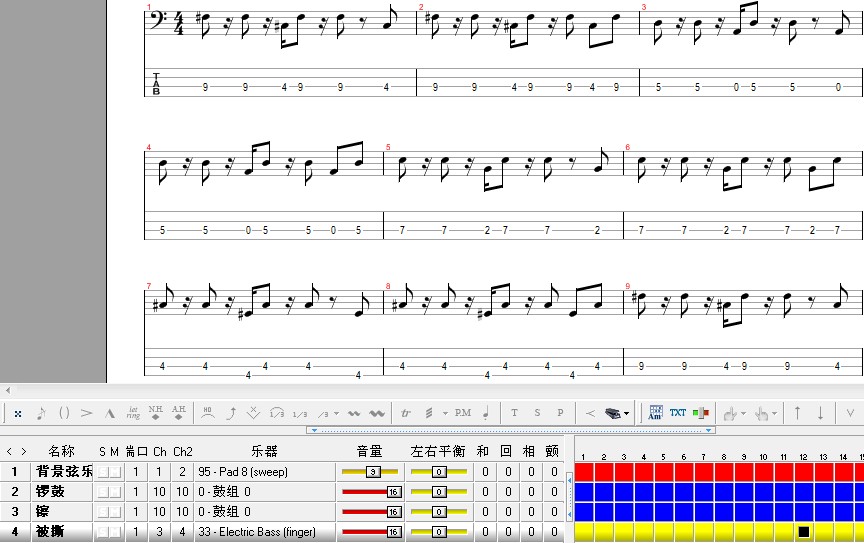Add hammer-on (HO) effect
Image resolution: width=864 pixels, height=543 pixels.
(208, 412)
